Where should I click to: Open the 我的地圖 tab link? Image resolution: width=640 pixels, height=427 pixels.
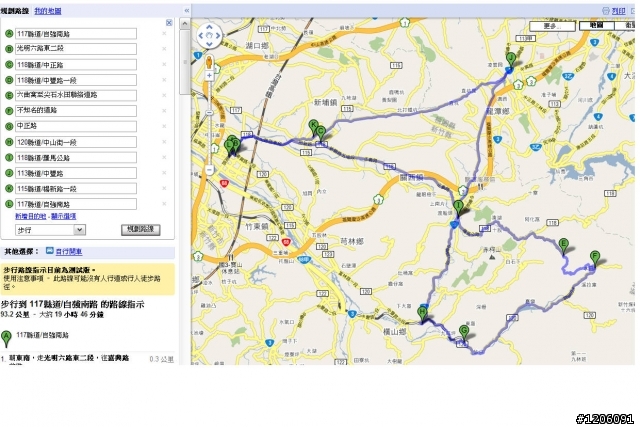click(x=48, y=11)
